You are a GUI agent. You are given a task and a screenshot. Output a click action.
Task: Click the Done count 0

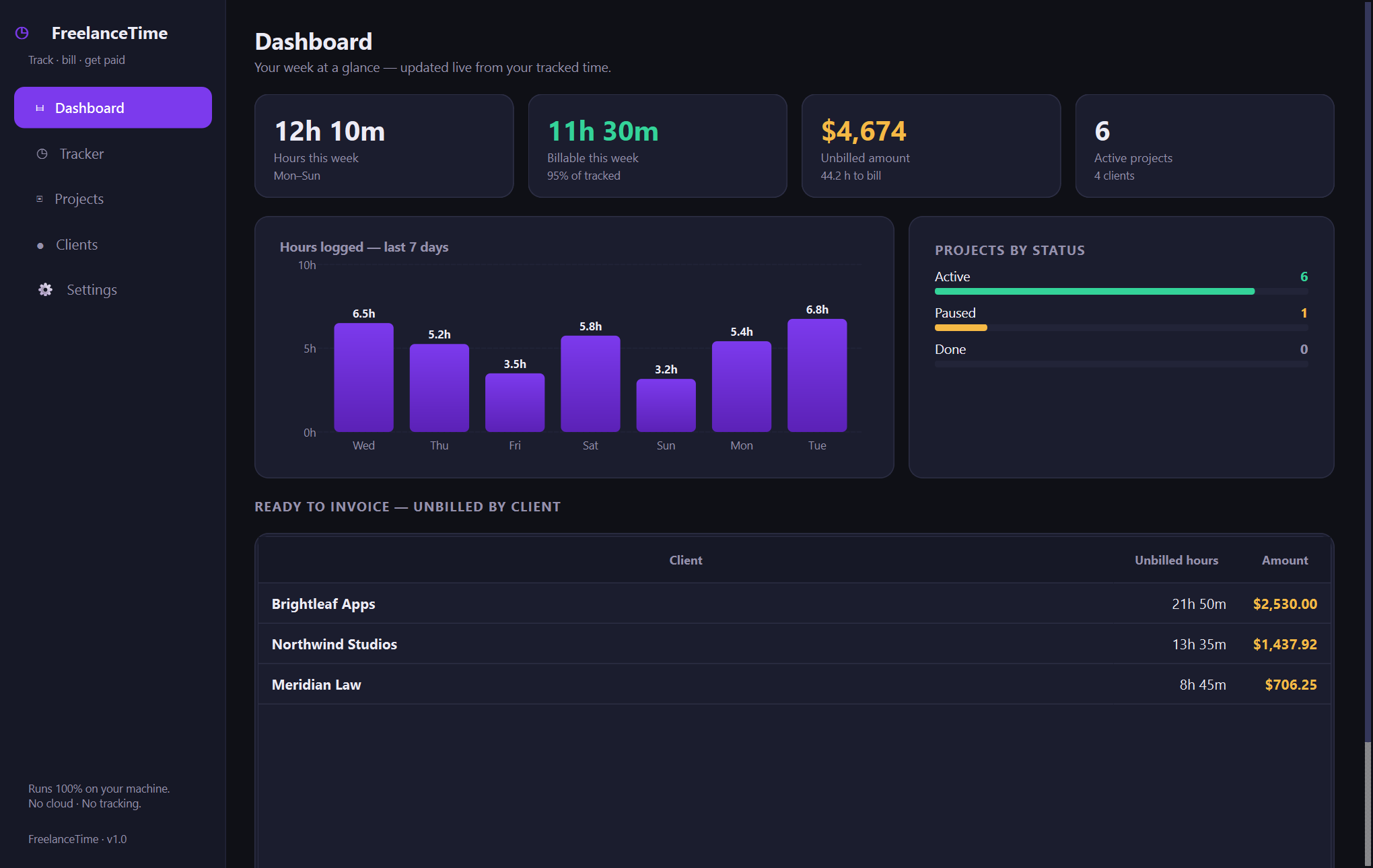(x=1304, y=349)
